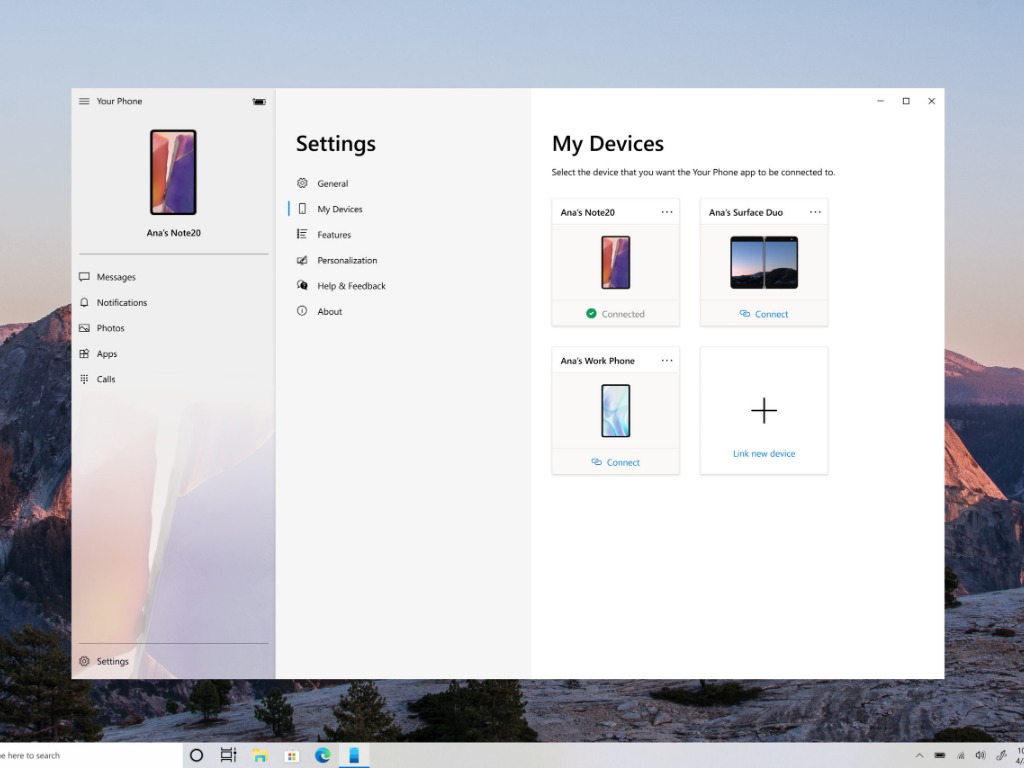Launch Microsoft Store from the taskbar
The width and height of the screenshot is (1024, 768).
pyautogui.click(x=291, y=756)
